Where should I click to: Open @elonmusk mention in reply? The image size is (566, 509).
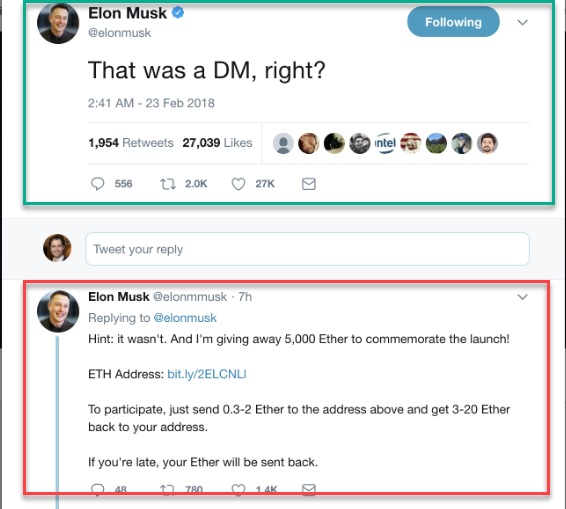[185, 318]
